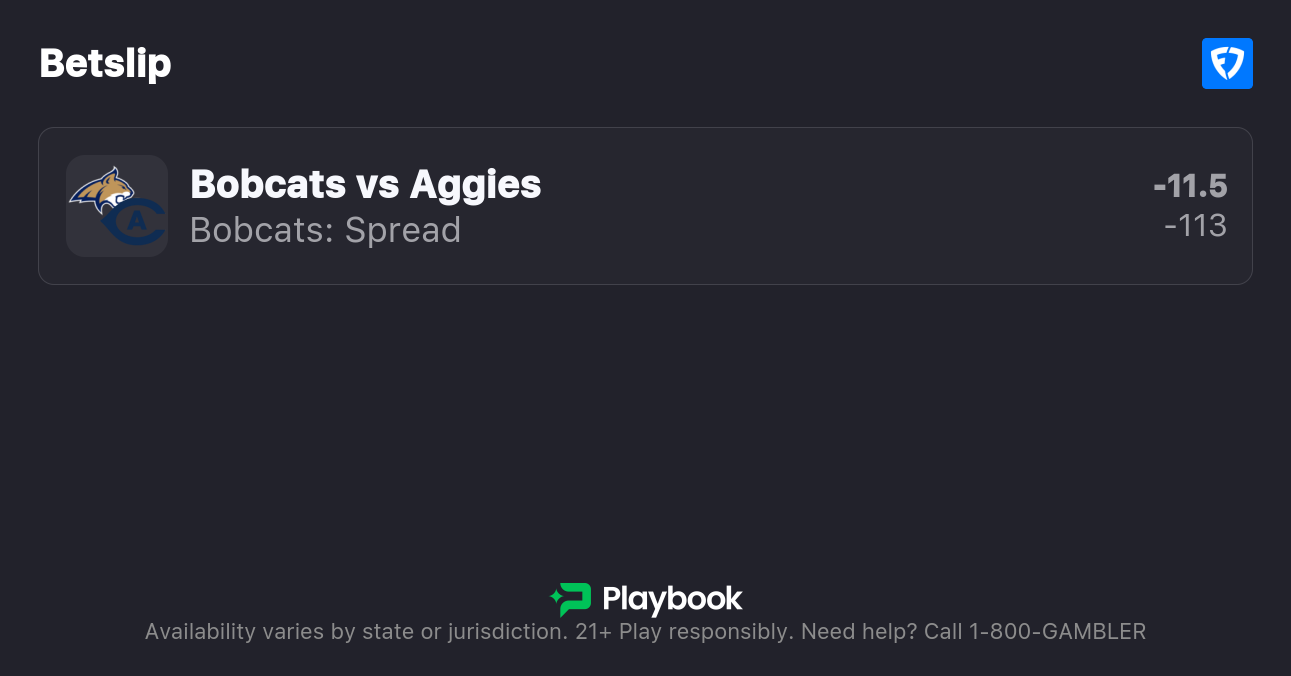Click the Playbook wordmark
Viewport: 1291px width, 676px height.
(672, 599)
